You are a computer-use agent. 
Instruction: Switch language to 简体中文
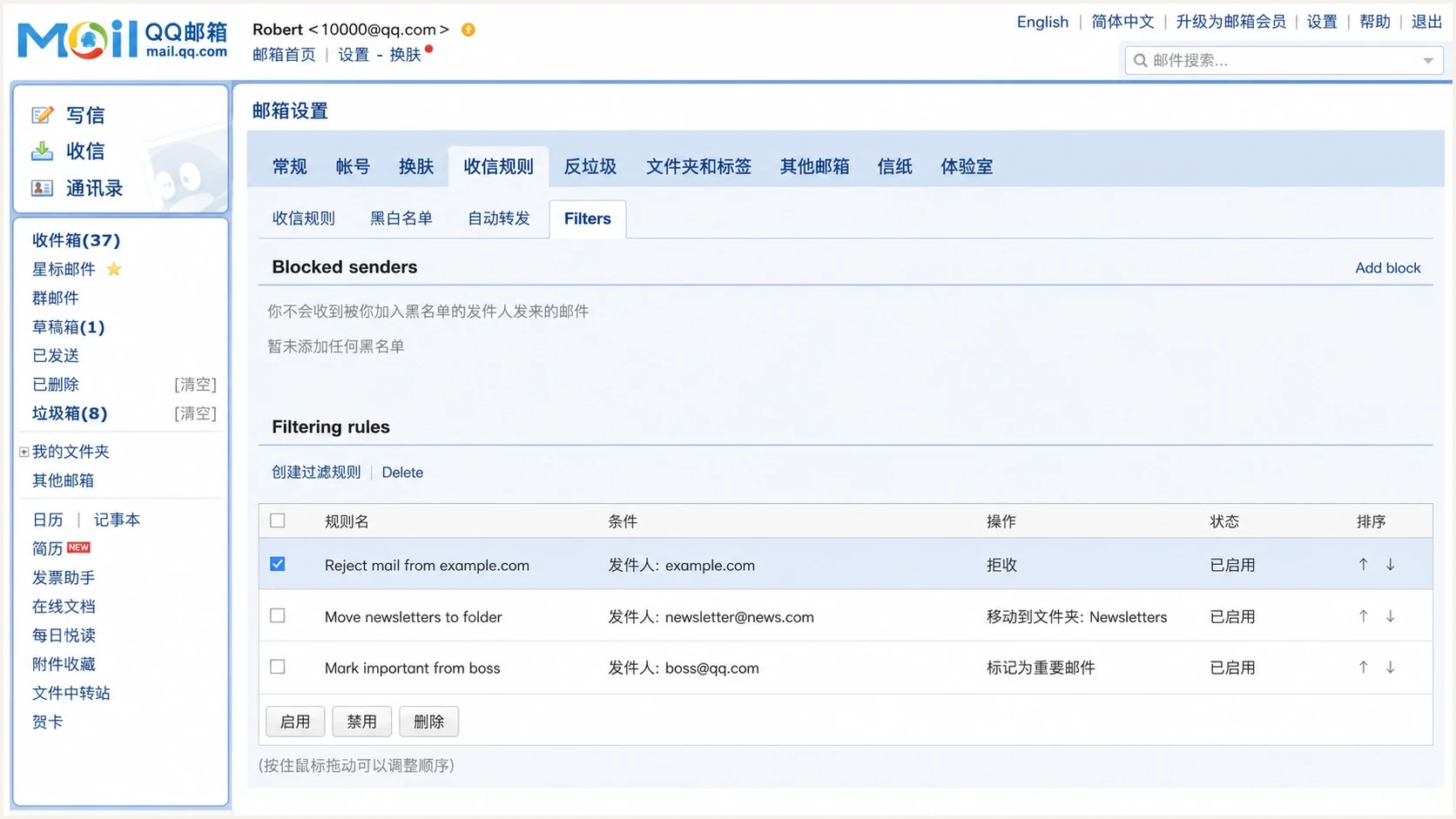(1122, 22)
